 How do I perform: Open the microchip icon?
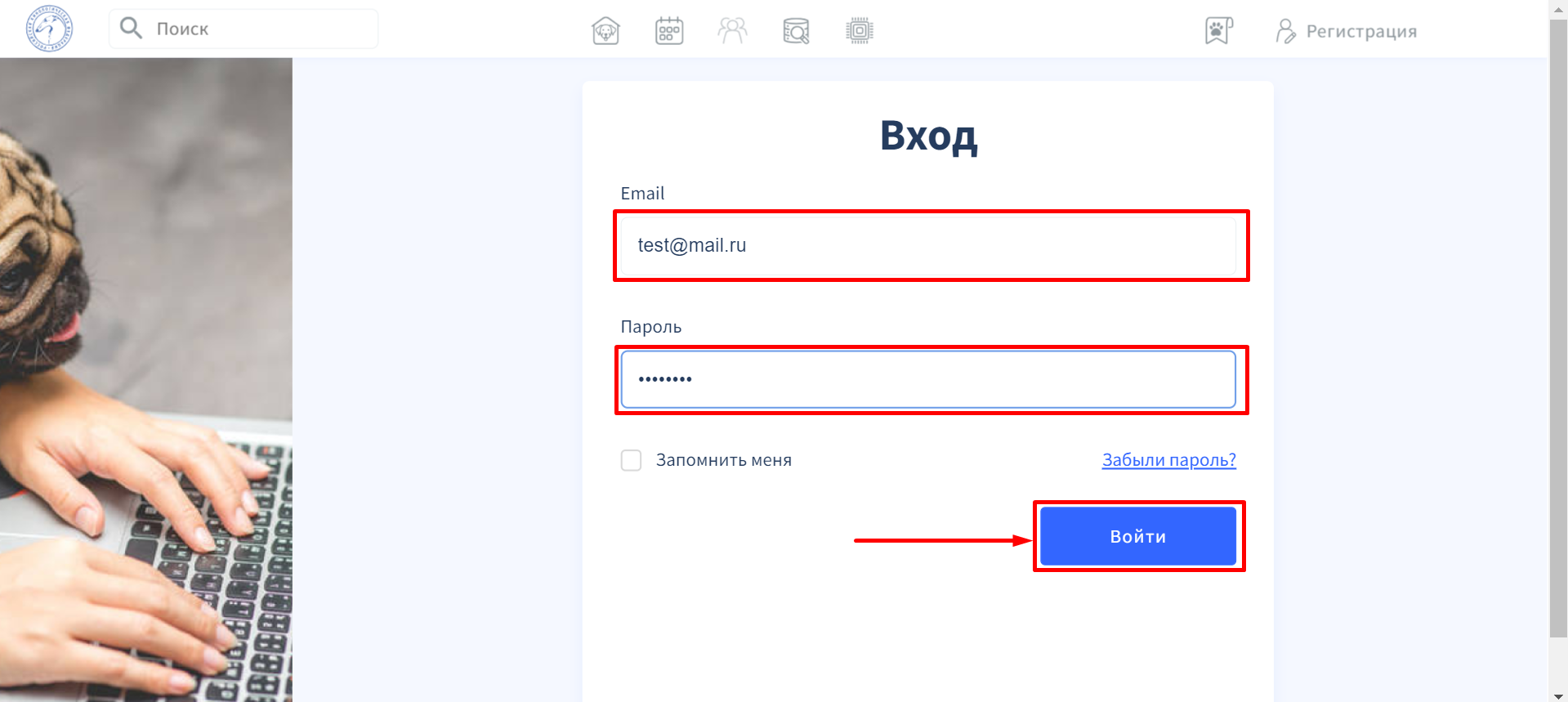[860, 31]
